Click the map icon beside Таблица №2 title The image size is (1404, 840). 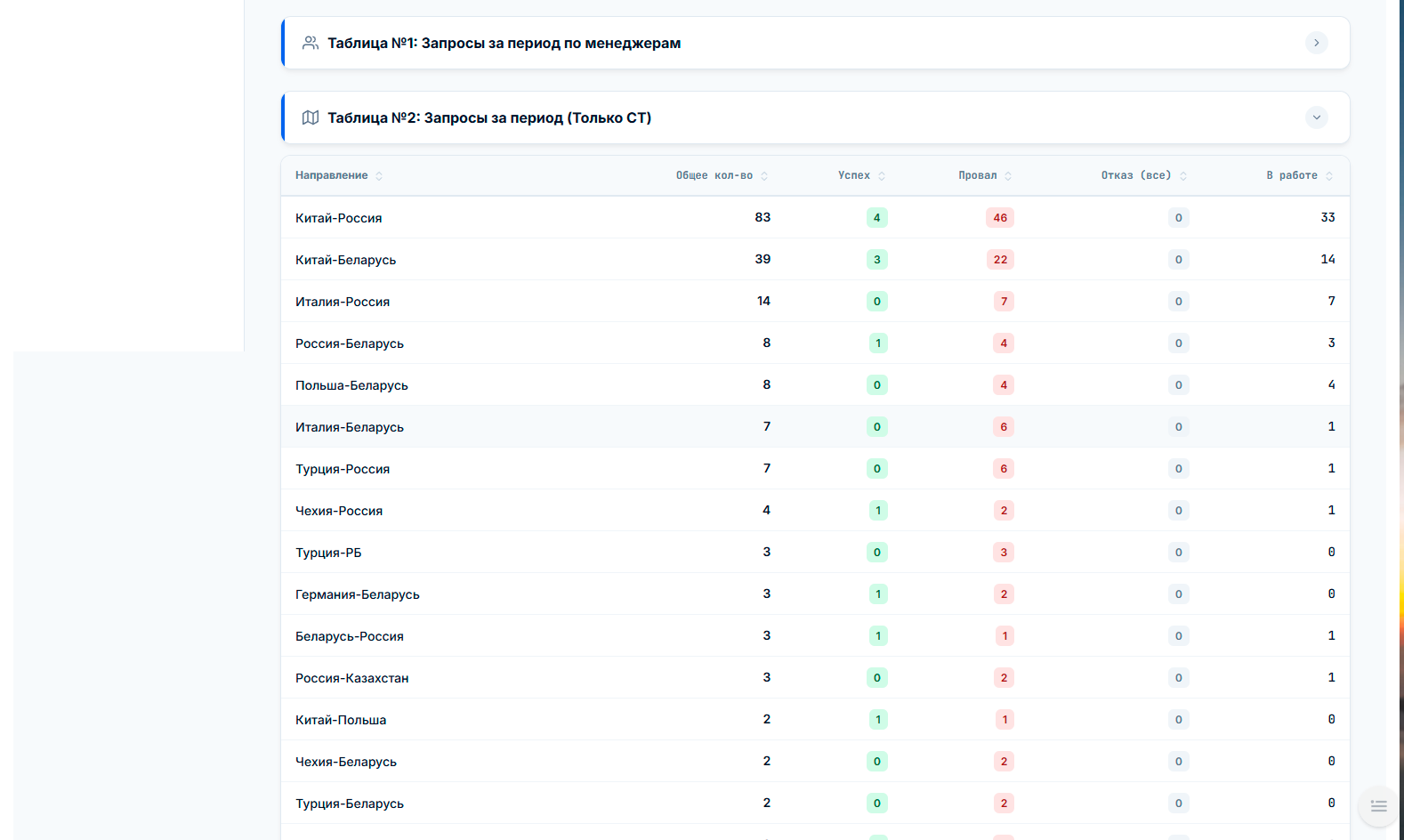point(310,117)
